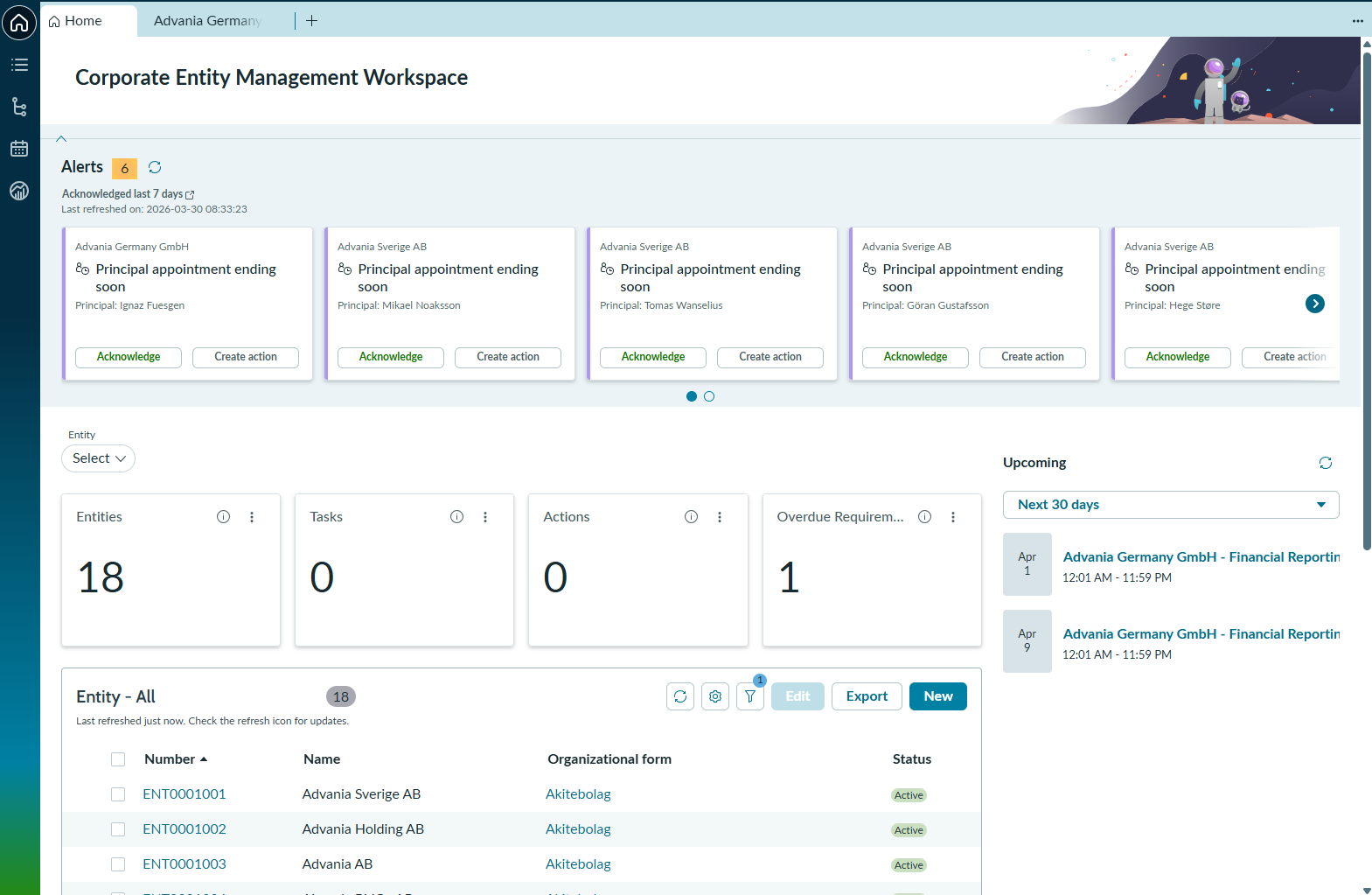
Task: Open Tasks card options menu
Action: click(x=485, y=517)
